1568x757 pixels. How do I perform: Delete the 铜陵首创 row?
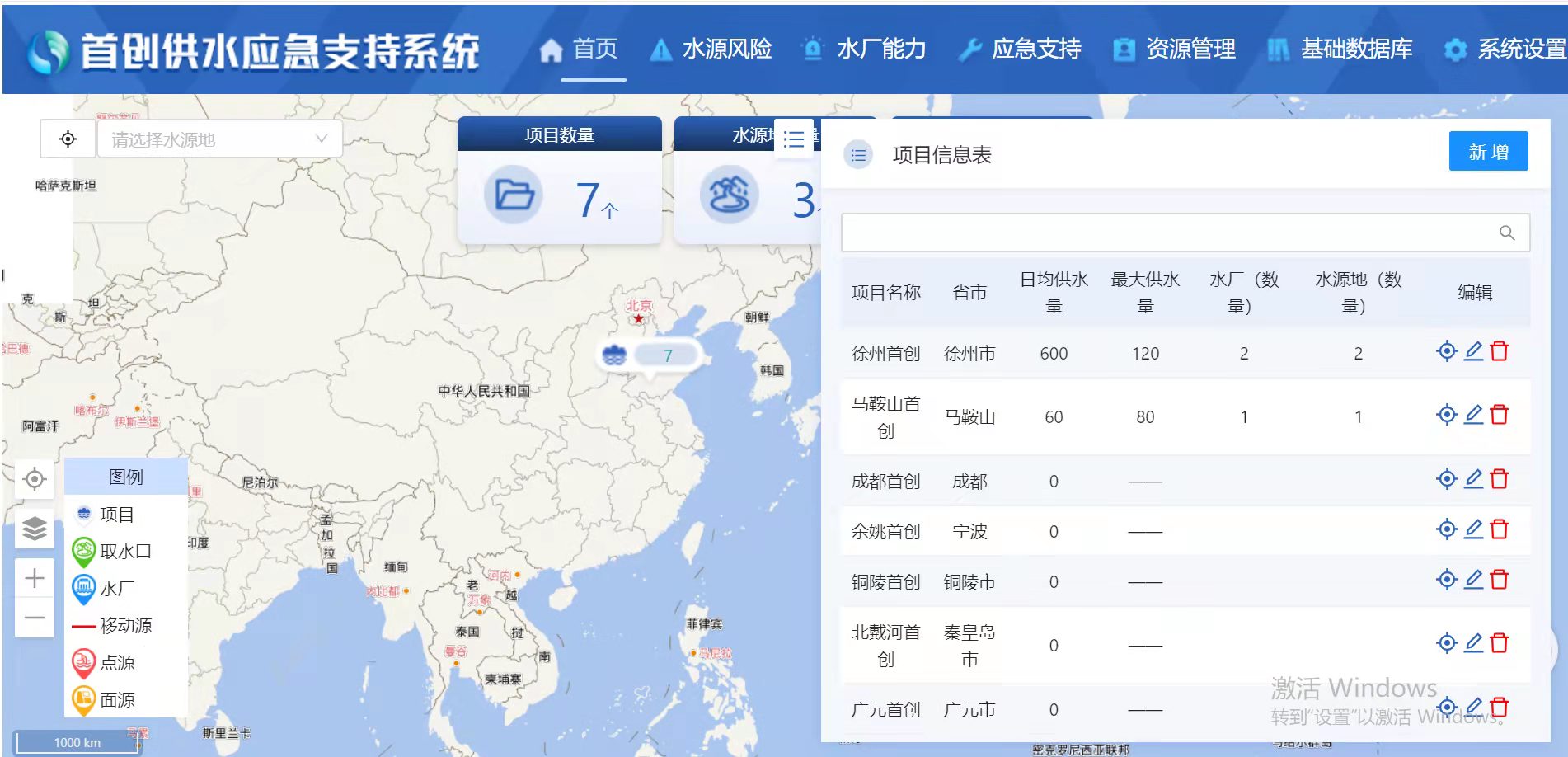[1500, 580]
